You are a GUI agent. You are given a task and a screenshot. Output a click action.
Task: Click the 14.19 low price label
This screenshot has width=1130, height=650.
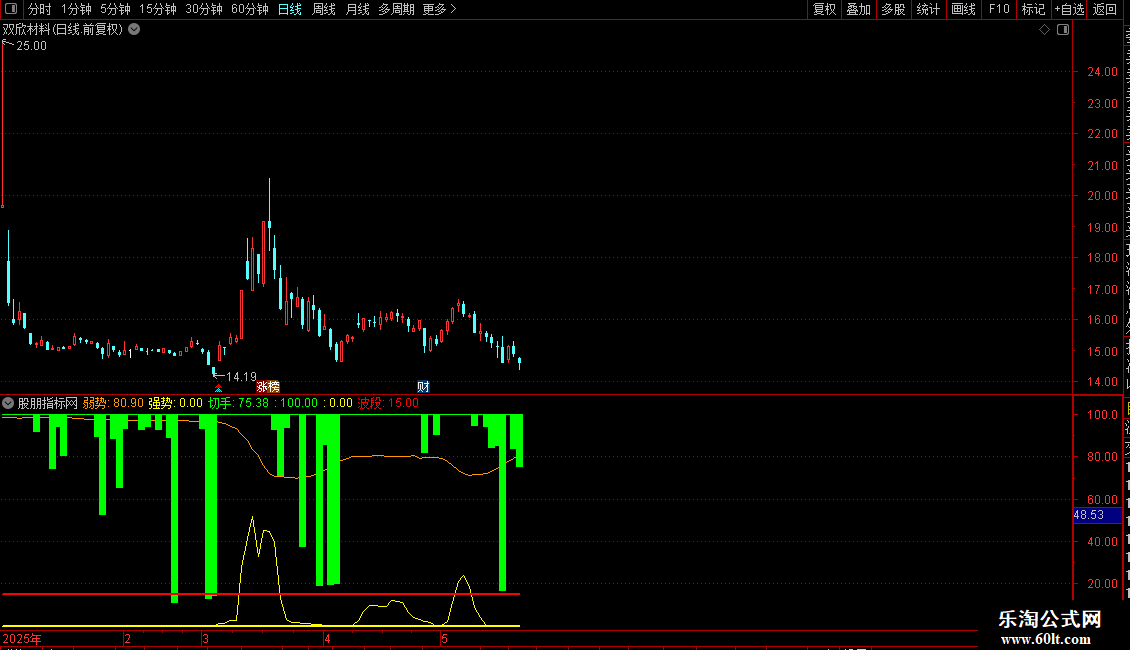[x=241, y=377]
